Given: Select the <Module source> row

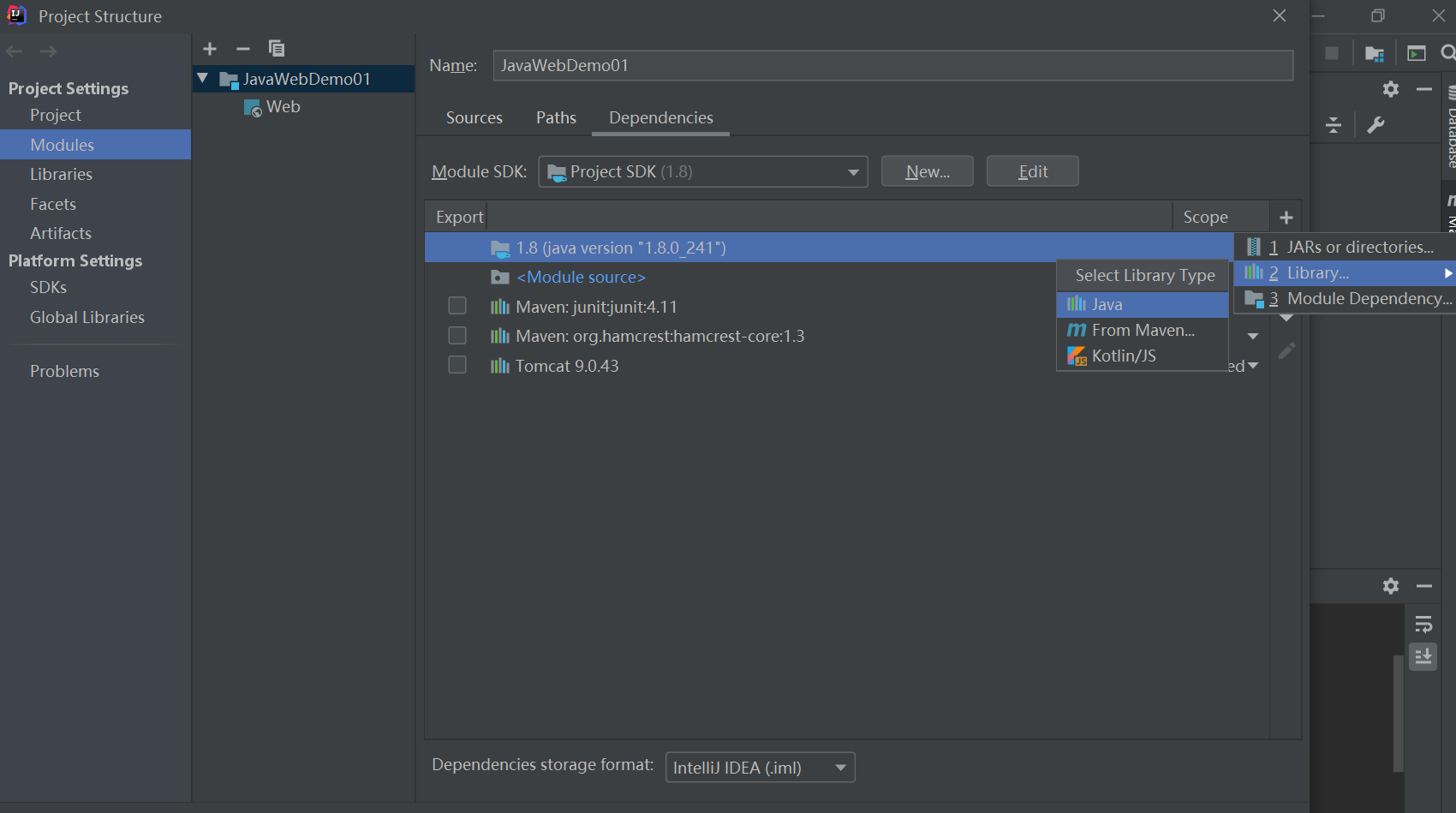Looking at the screenshot, I should (581, 277).
